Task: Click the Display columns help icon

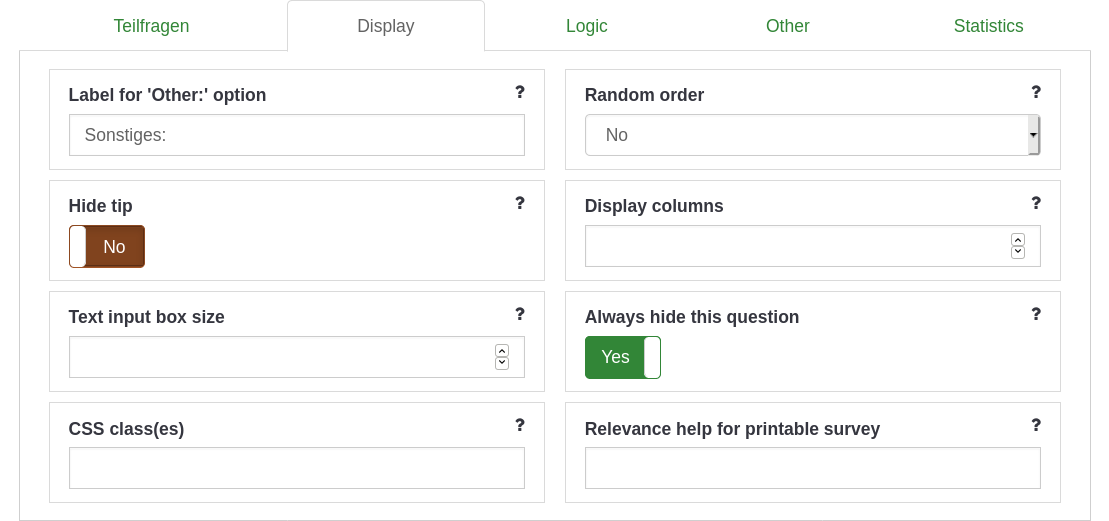Action: tap(1036, 203)
